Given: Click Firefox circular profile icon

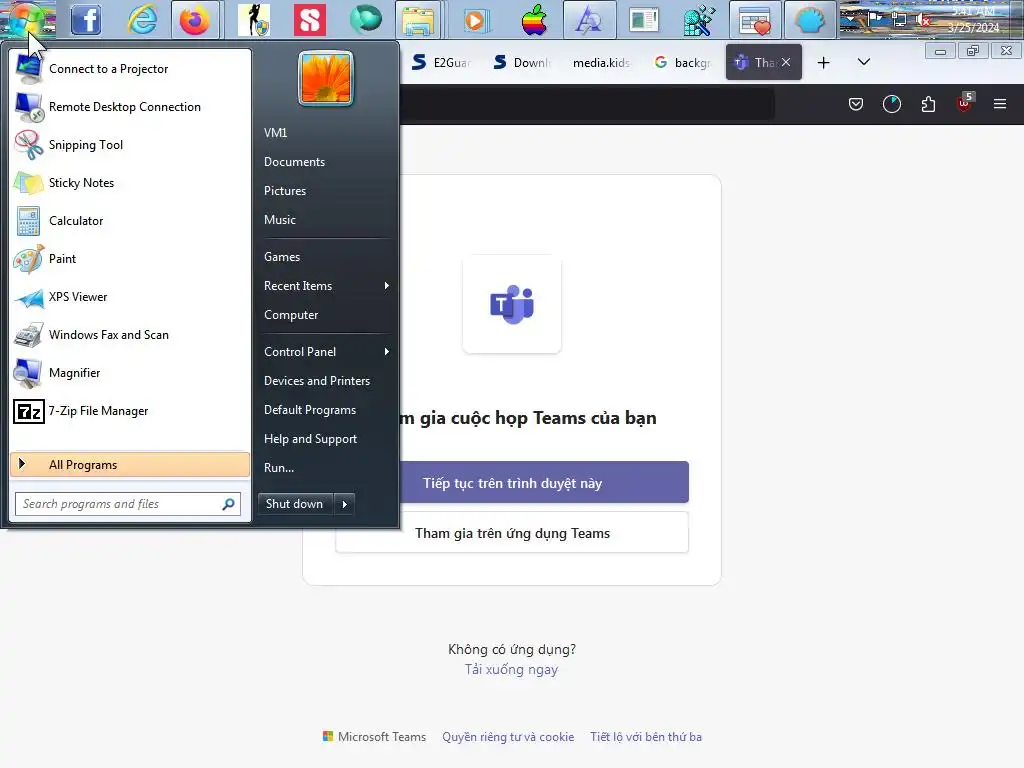Looking at the screenshot, I should (x=891, y=104).
